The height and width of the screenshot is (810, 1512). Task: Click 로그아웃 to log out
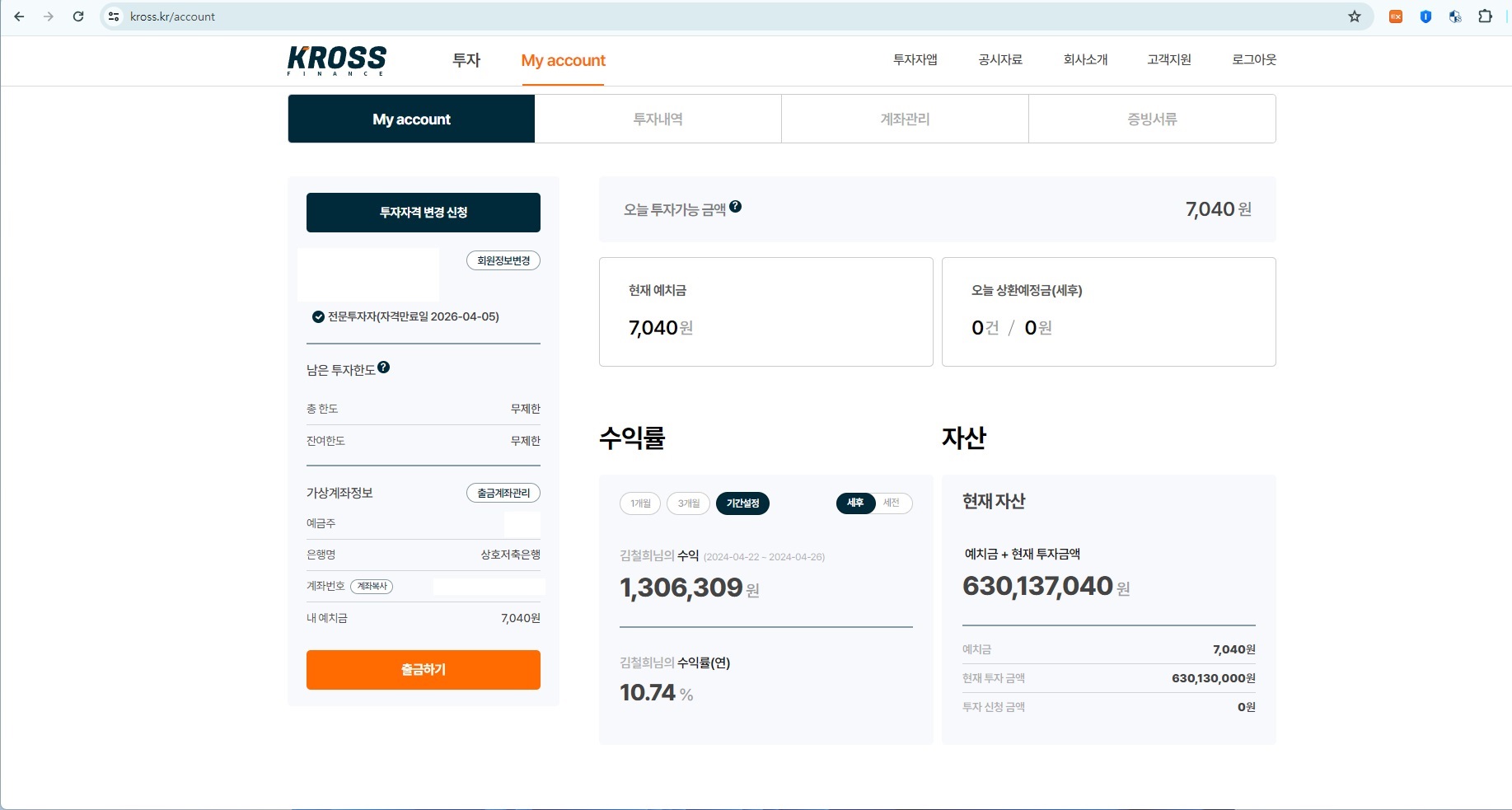pyautogui.click(x=1254, y=59)
